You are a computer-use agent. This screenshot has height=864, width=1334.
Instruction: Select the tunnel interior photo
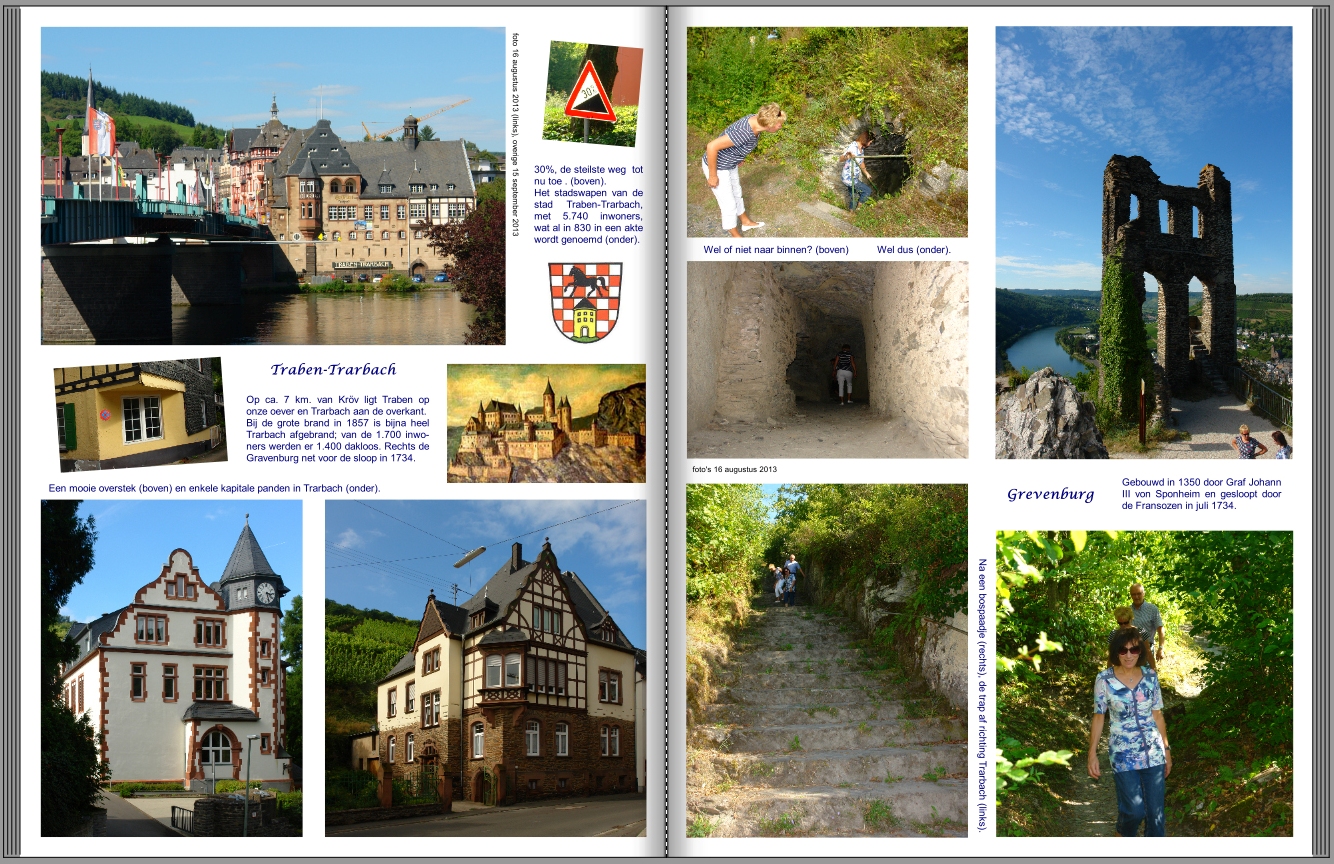coord(827,360)
